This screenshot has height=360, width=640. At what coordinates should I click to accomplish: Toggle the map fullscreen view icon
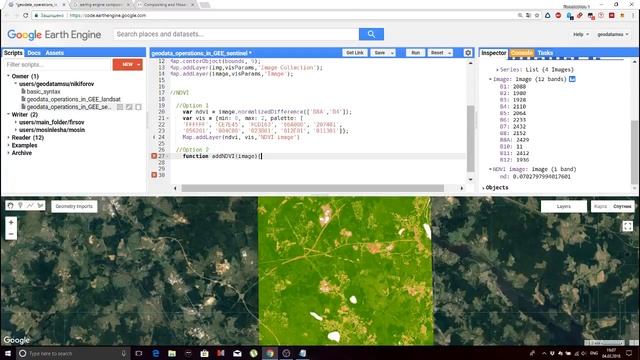click(x=627, y=226)
